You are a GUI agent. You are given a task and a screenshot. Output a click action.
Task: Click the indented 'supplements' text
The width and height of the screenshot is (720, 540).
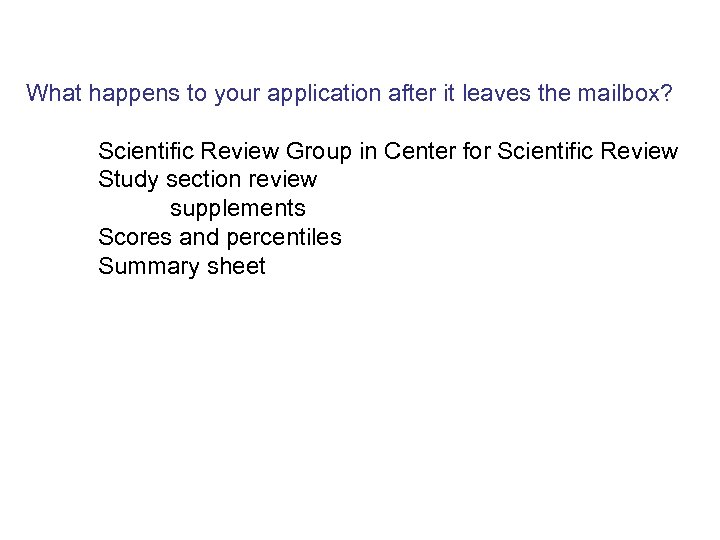(238, 209)
